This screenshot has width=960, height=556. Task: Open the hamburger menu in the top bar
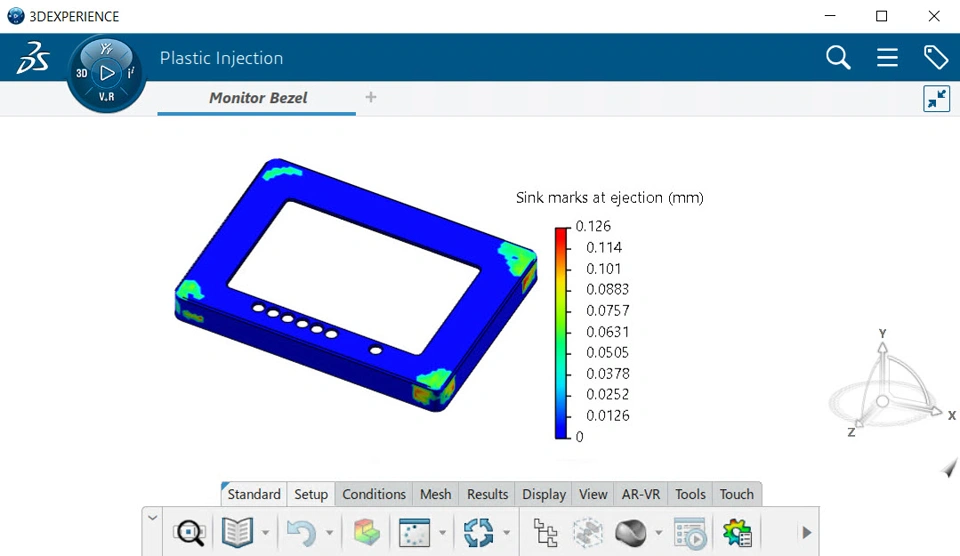click(887, 58)
